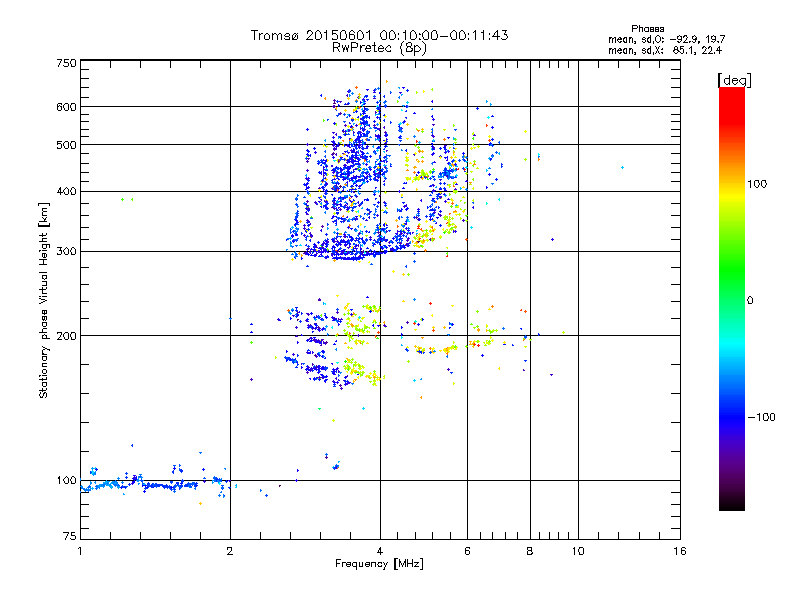The width and height of the screenshot is (800, 600).
Task: Click the 'Frequency [MHz]' axis label
Action: pos(379,564)
